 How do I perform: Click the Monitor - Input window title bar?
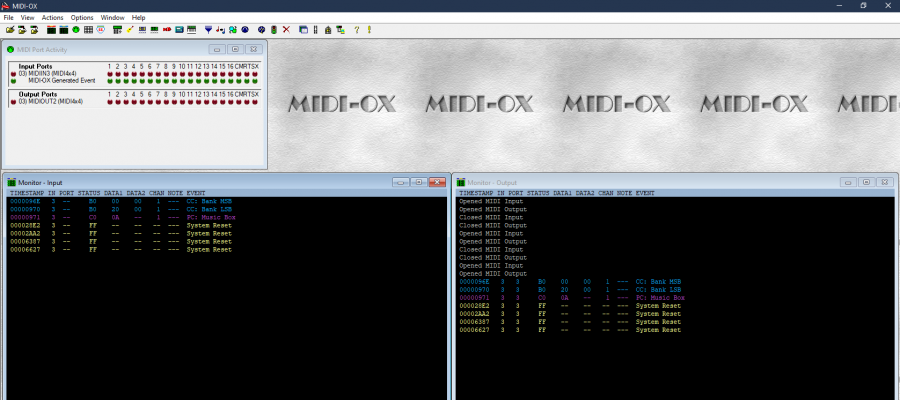point(226,182)
